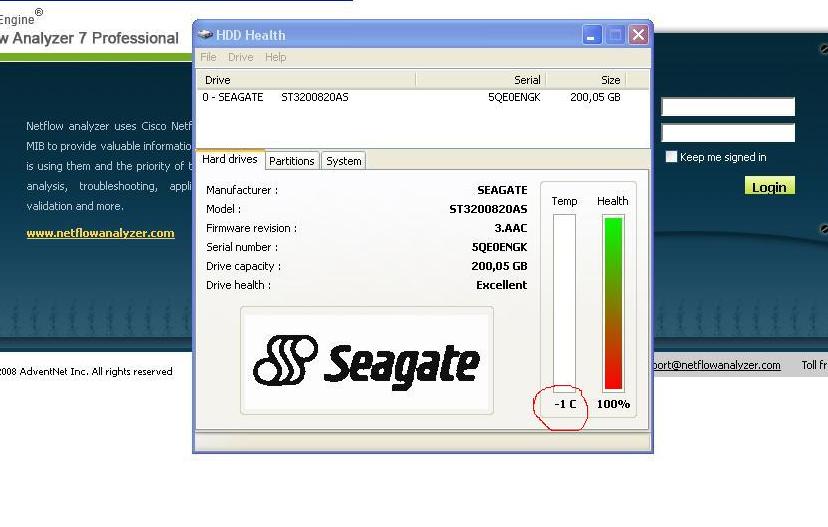828x527 pixels.
Task: Click the disabled maximize button of HDD Health
Action: [615, 35]
